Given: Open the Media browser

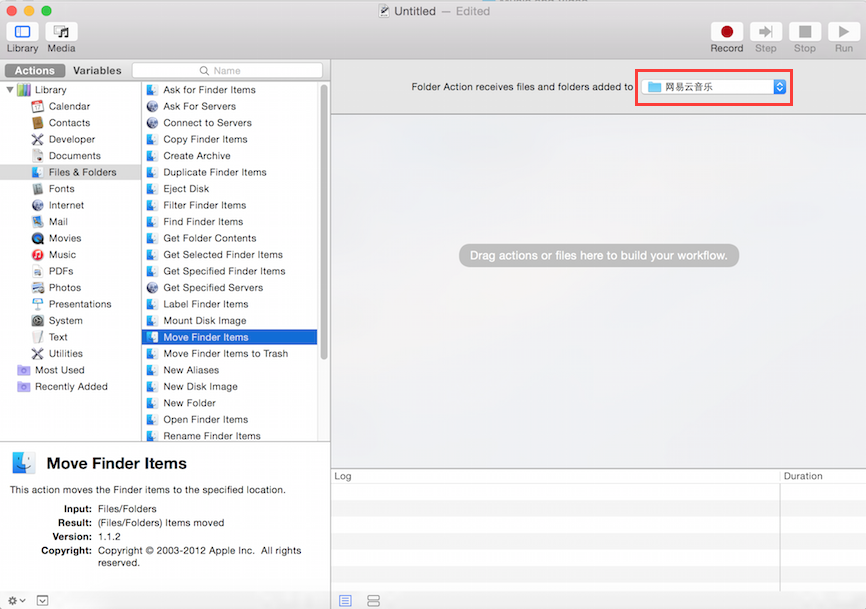Looking at the screenshot, I should coord(61,32).
